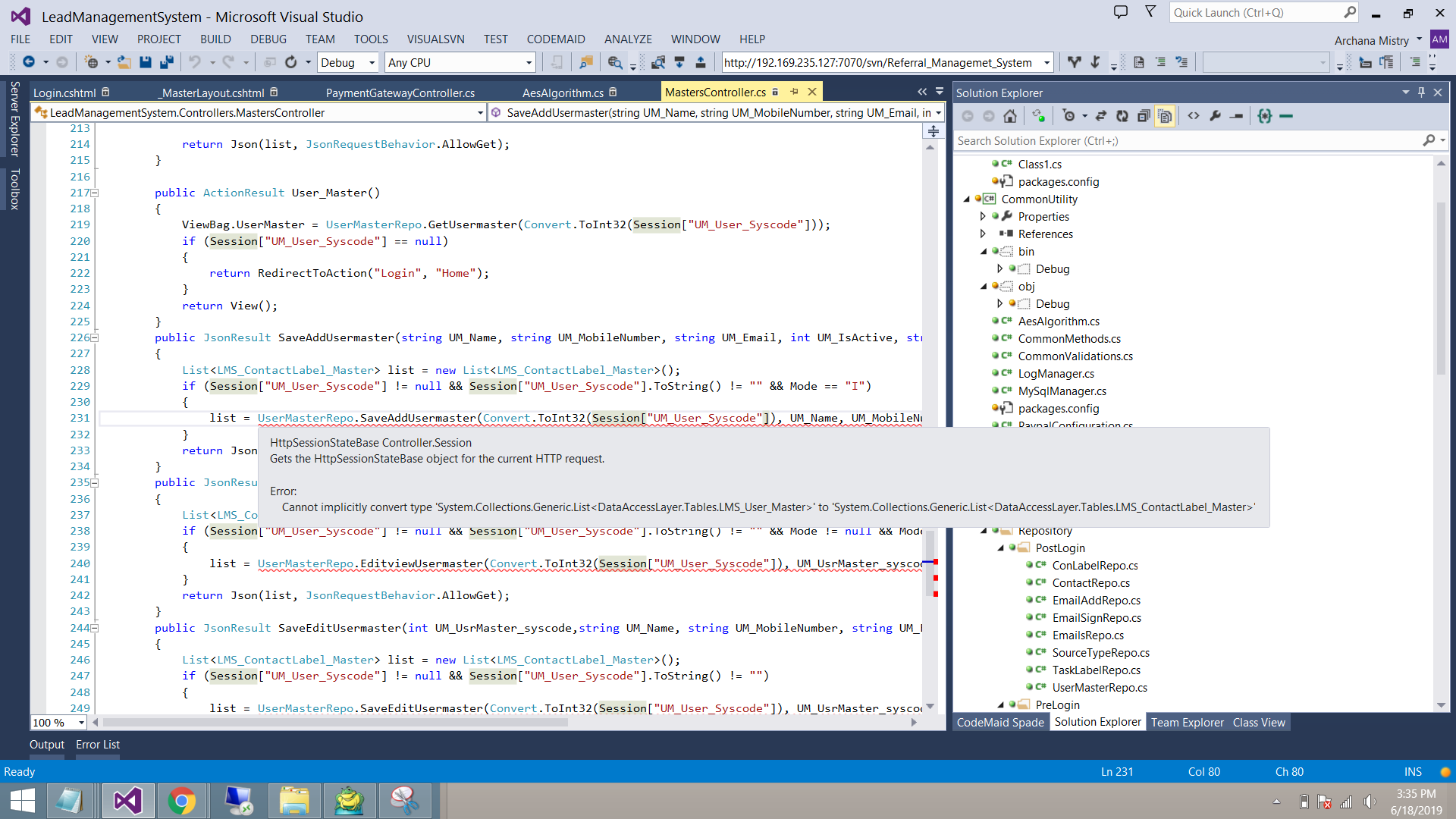Collapse the method outlining at line 235
Screen dimensions: 1456x819
95,482
